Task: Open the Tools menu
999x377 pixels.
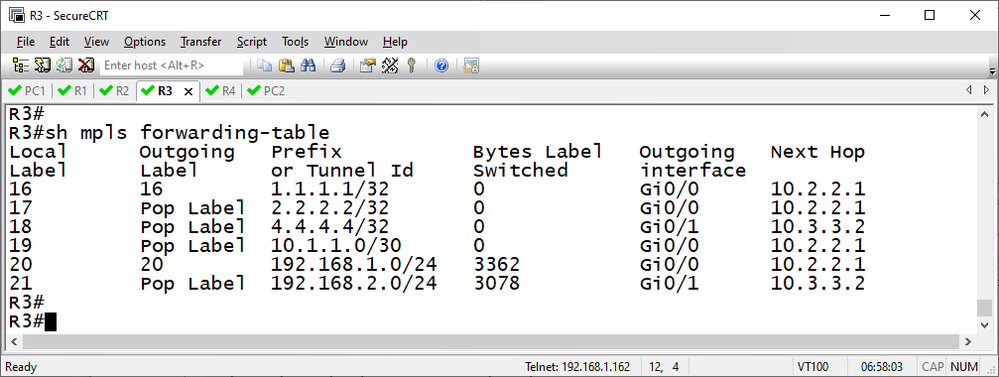Action: click(x=295, y=42)
